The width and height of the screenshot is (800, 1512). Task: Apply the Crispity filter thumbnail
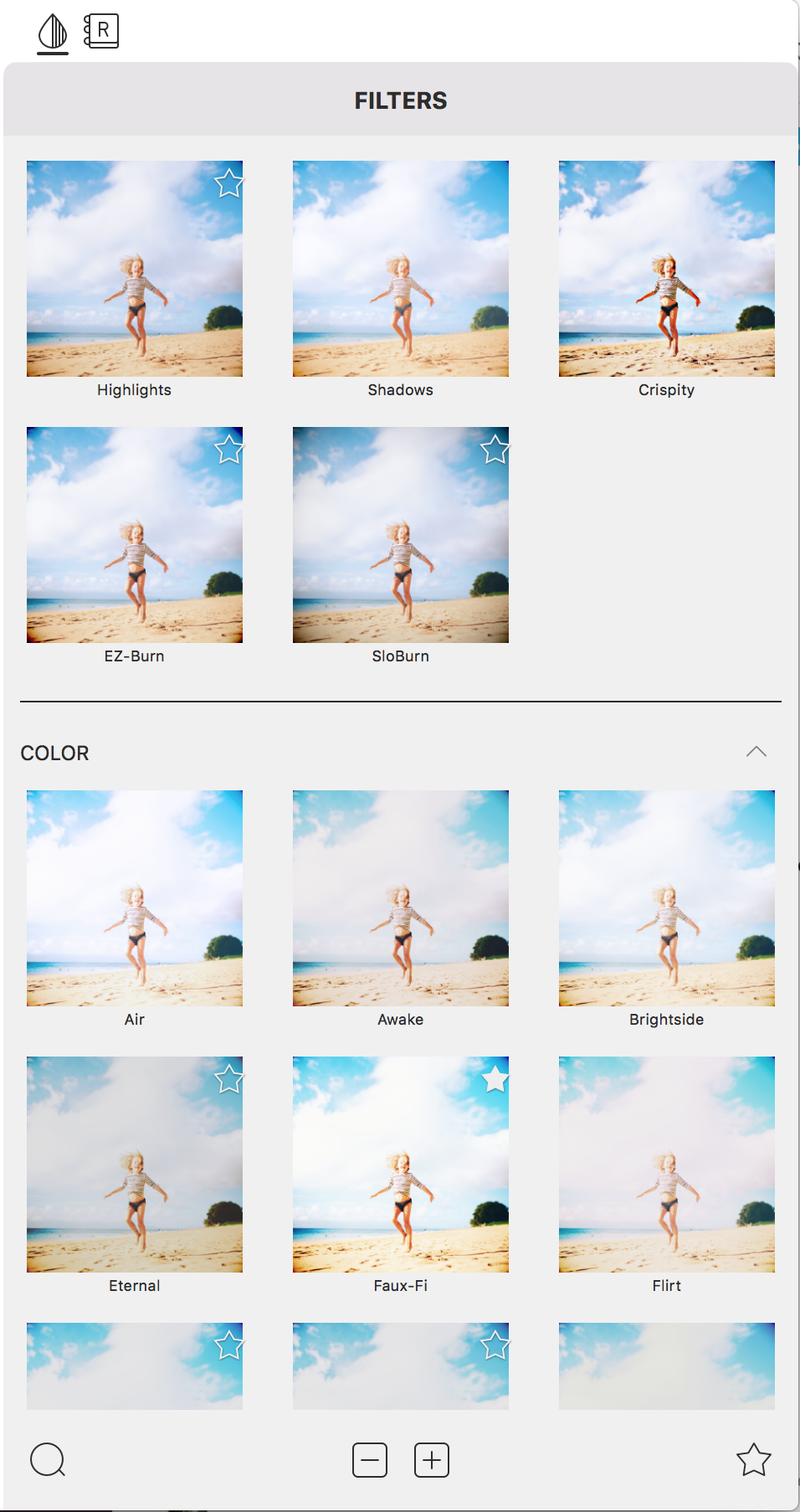click(x=667, y=269)
